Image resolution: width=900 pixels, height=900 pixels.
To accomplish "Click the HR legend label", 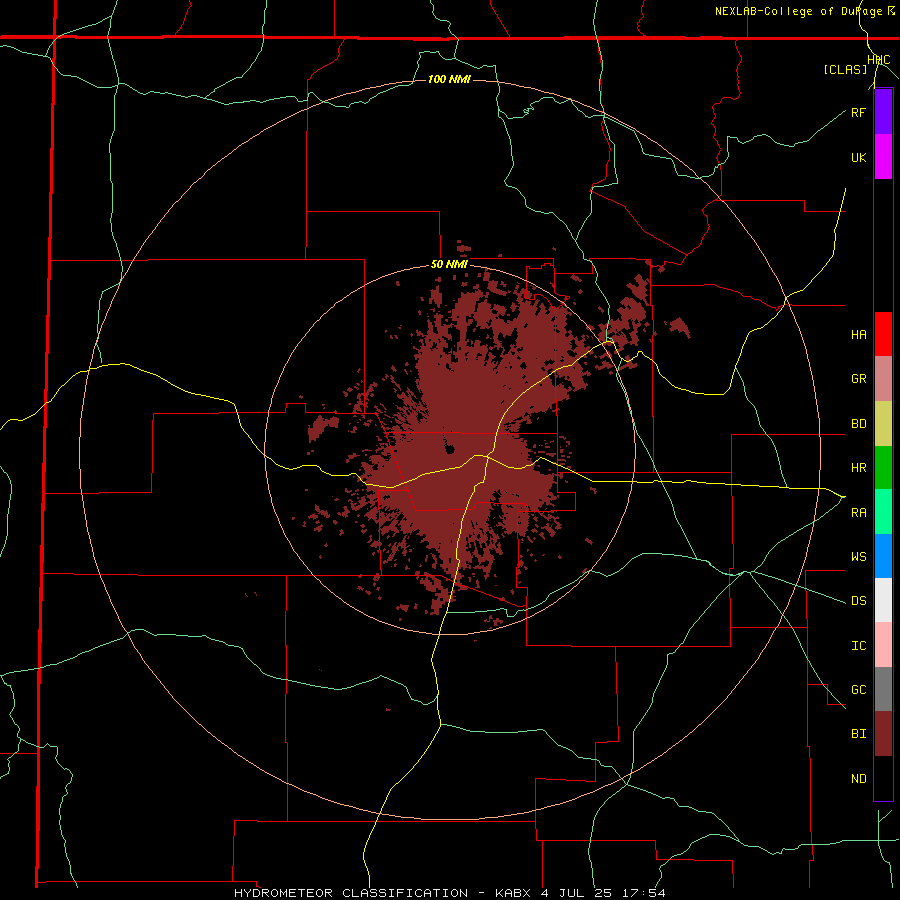I will [858, 468].
